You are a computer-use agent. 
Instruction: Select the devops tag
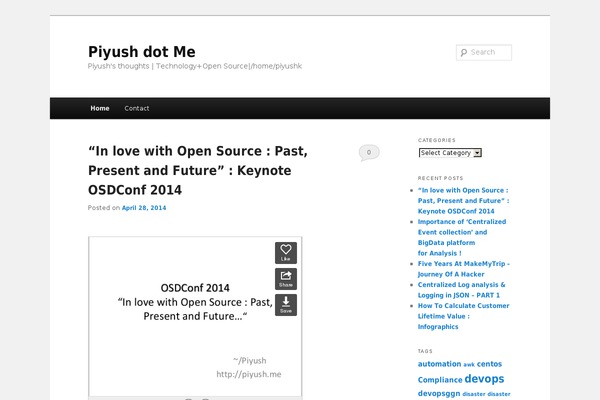484,379
